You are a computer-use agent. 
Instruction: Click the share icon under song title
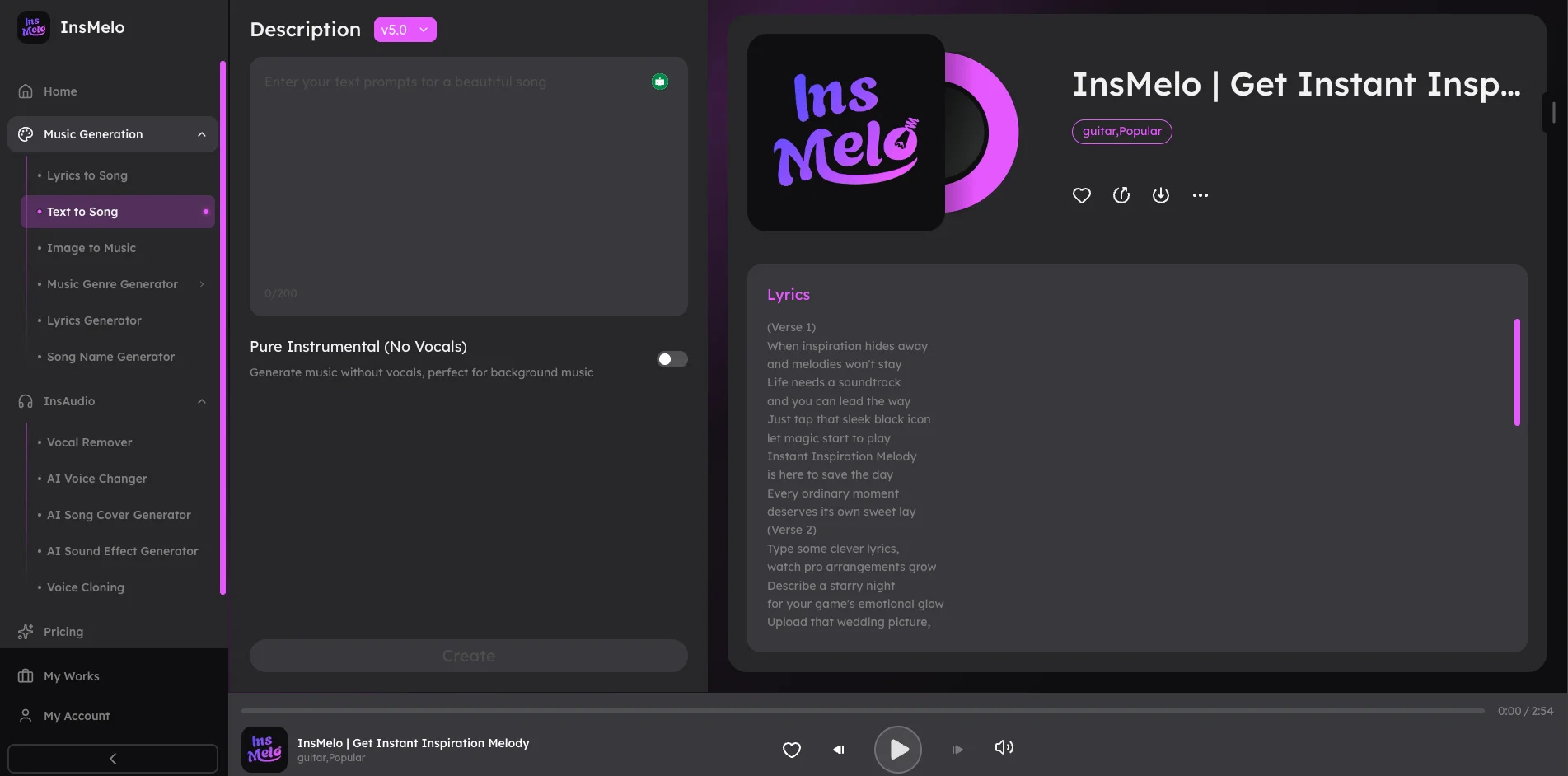coord(1121,195)
